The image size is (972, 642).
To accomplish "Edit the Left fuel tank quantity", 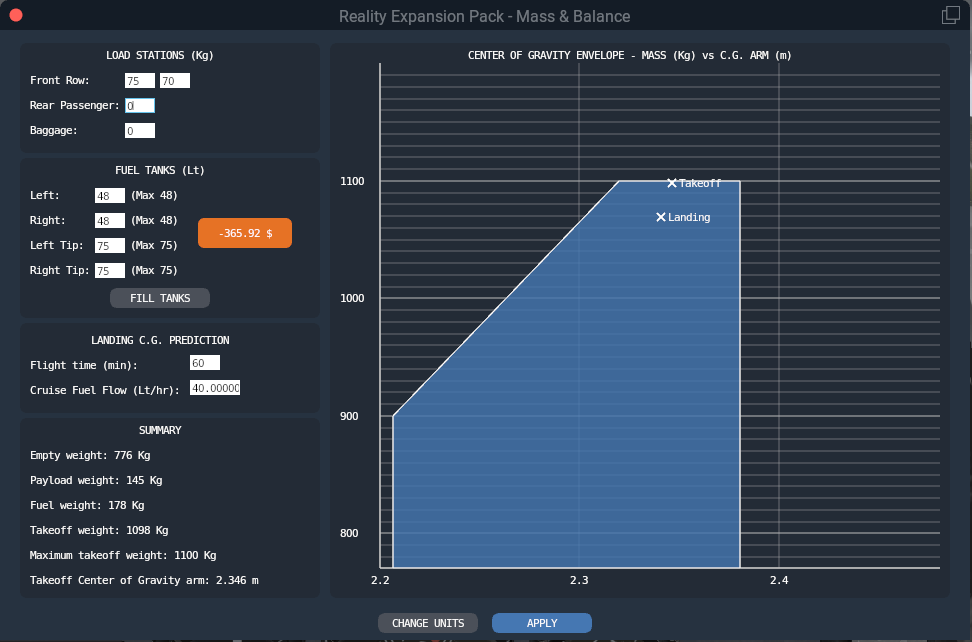I will (x=109, y=196).
